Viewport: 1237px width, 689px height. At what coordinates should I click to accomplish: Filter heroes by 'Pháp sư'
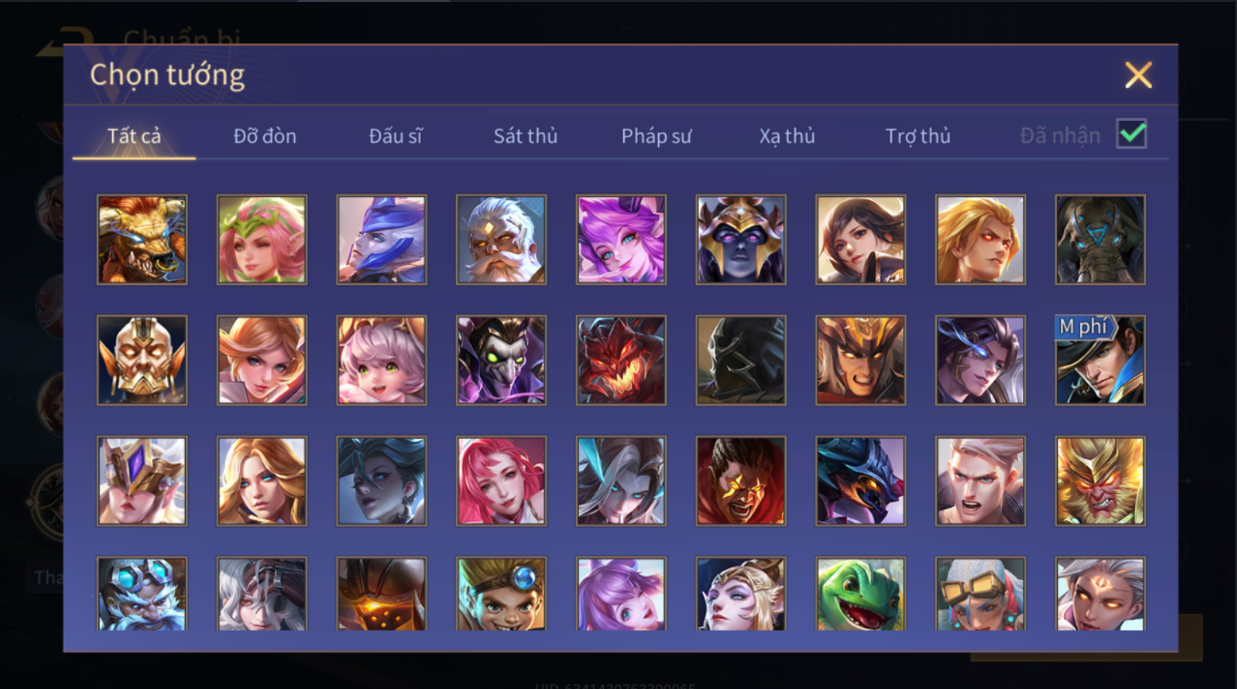(656, 136)
